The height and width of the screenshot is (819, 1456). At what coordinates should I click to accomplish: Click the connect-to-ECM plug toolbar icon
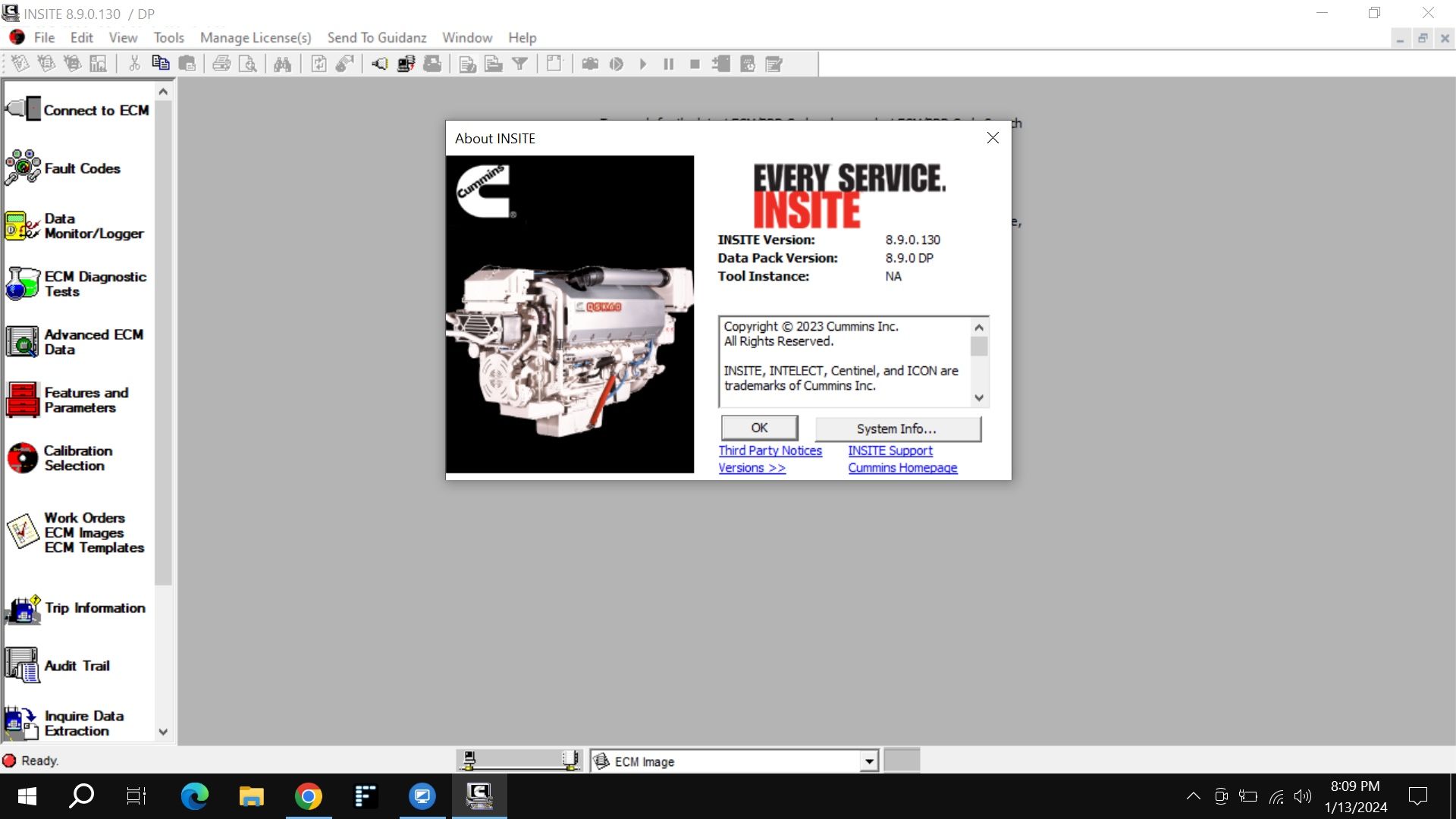point(380,64)
